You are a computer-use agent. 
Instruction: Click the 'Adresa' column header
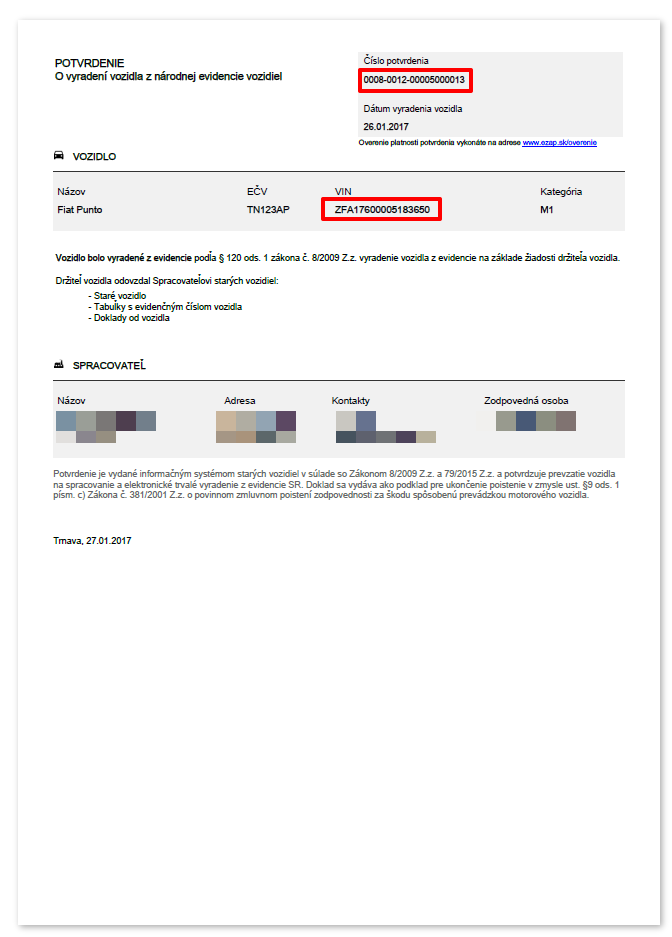[x=240, y=401]
